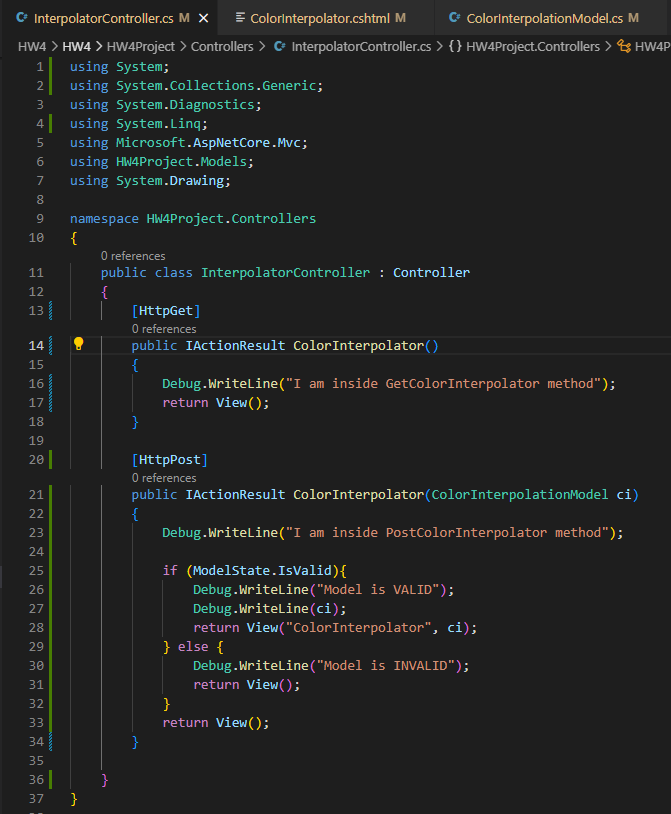Open the first HW4 breadcrumb folder
This screenshot has width=671, height=814.
coord(32,47)
